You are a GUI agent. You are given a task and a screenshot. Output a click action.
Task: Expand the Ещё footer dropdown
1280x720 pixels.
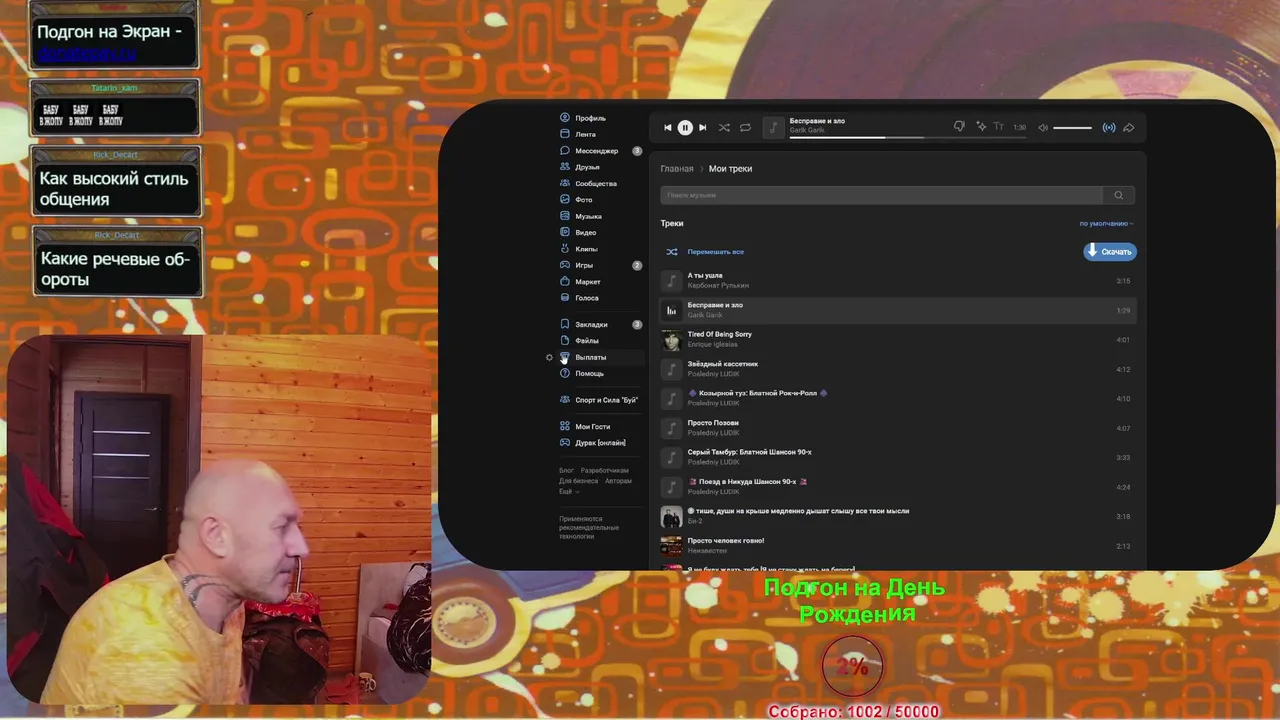click(x=568, y=491)
